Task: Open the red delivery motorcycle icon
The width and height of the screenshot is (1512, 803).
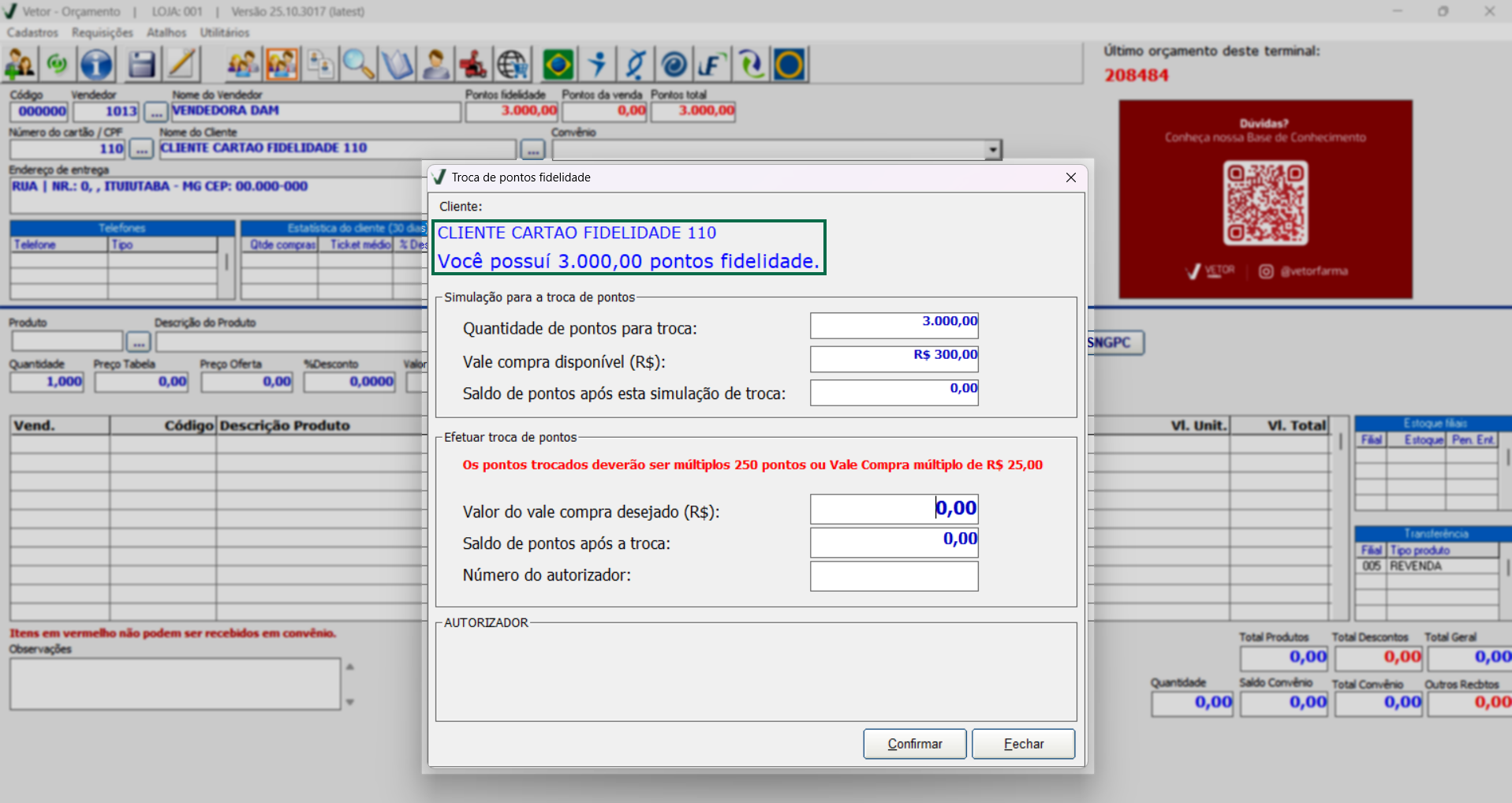Action: pos(473,65)
